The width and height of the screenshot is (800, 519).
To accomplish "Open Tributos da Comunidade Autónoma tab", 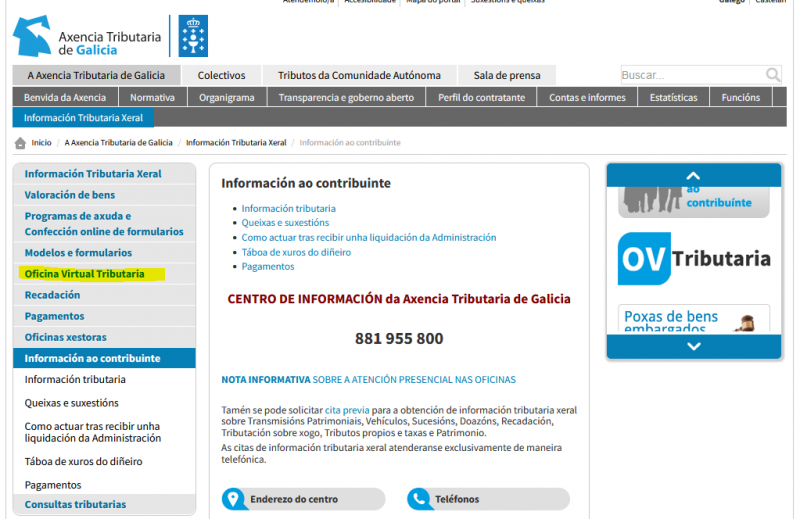I will [x=359, y=75].
